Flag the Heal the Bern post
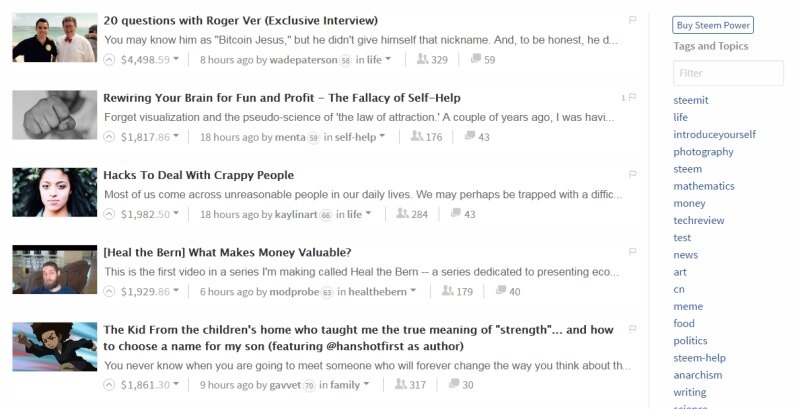Screen dimensions: 800x409 pos(633,251)
